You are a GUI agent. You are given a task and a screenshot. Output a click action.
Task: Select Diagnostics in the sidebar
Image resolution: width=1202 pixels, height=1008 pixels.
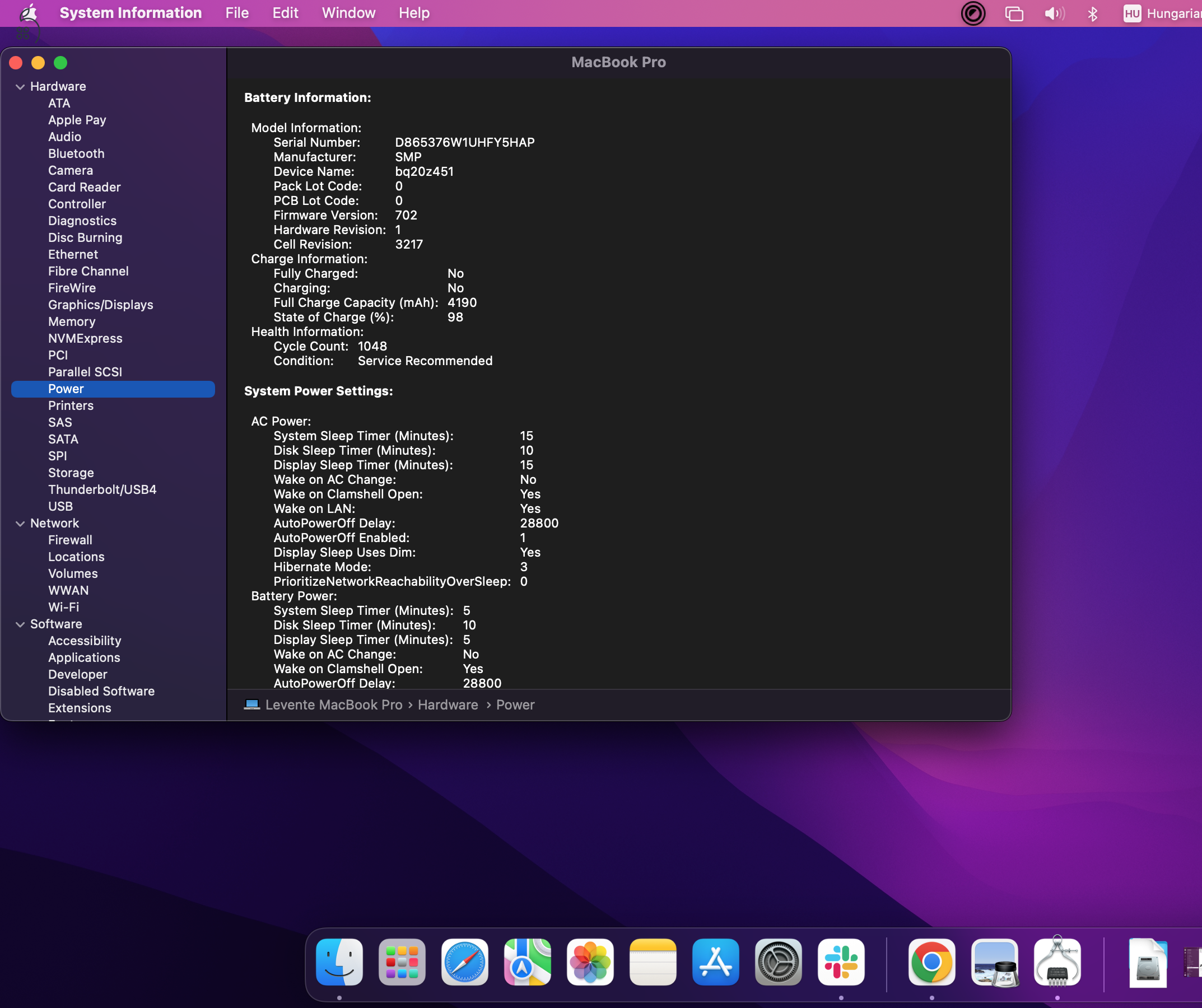click(x=82, y=221)
